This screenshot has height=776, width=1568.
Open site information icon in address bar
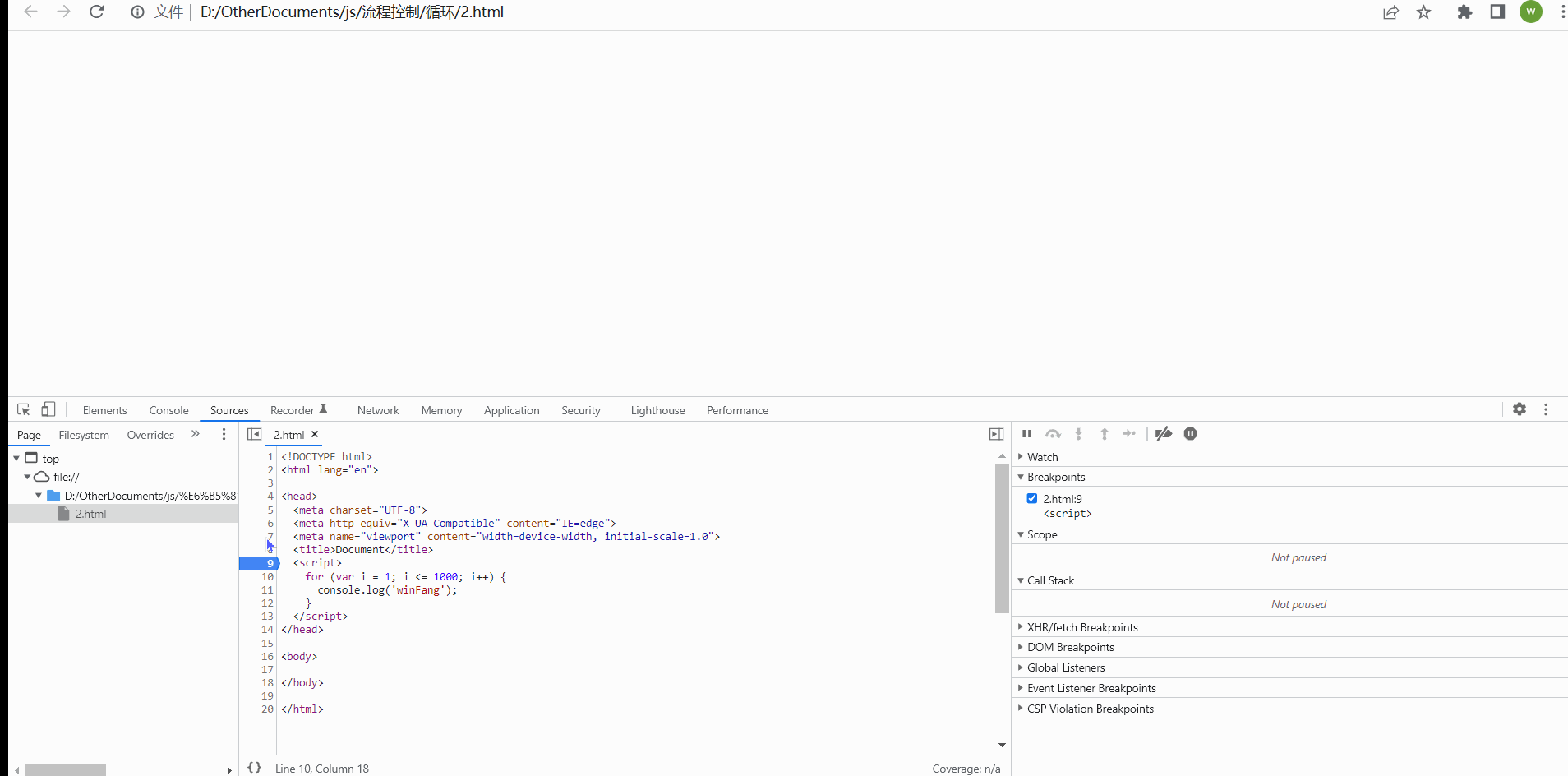tap(137, 12)
